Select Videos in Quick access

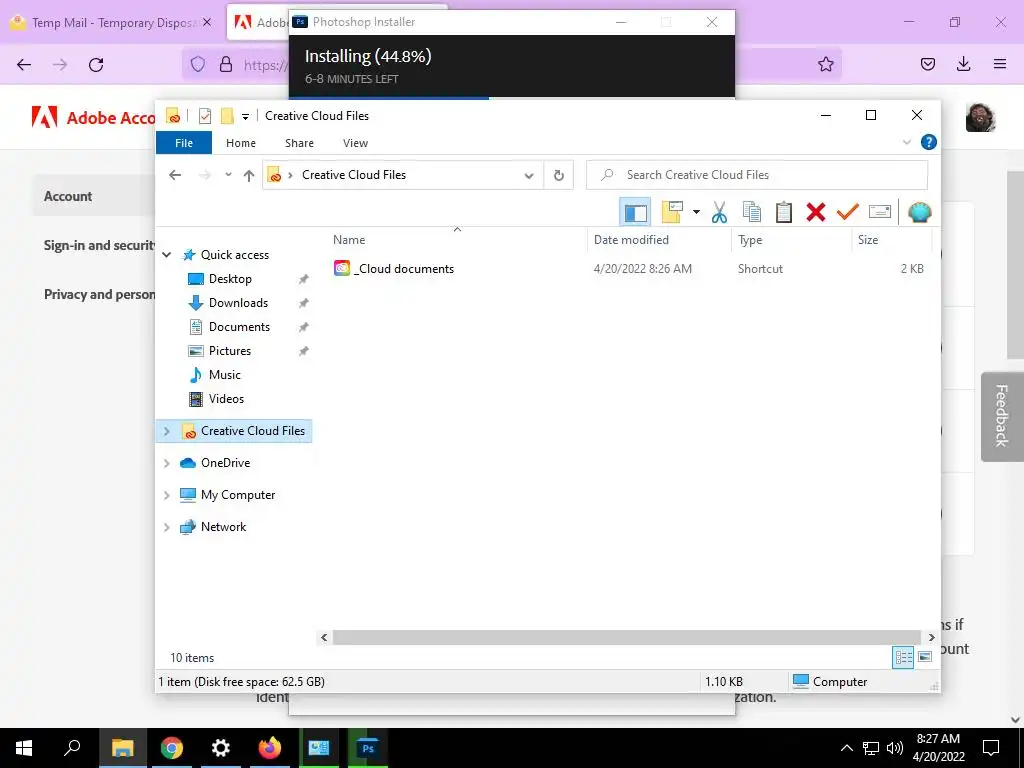pyautogui.click(x=226, y=399)
